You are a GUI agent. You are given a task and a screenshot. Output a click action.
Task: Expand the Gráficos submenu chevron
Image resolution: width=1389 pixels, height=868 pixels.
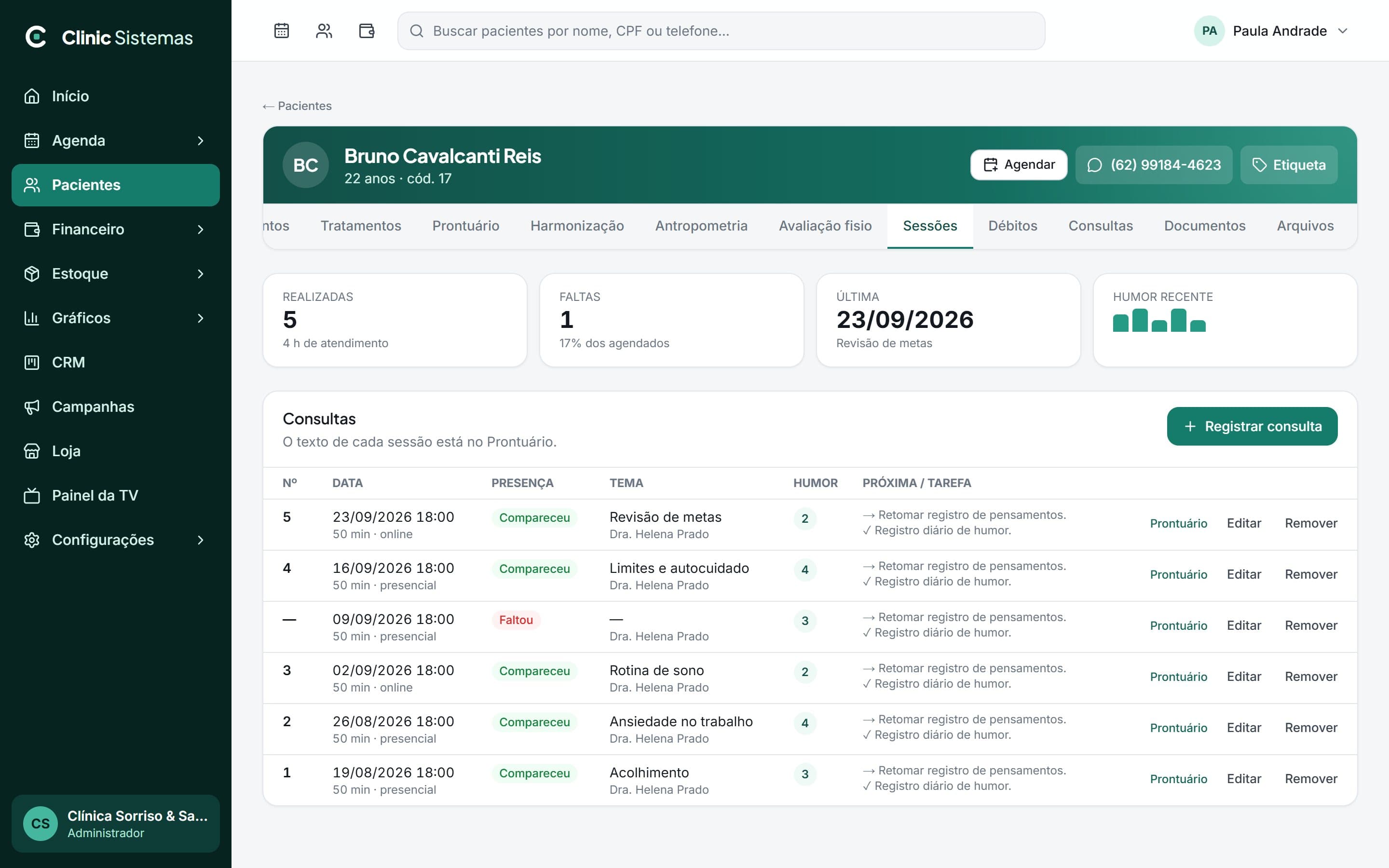point(200,318)
